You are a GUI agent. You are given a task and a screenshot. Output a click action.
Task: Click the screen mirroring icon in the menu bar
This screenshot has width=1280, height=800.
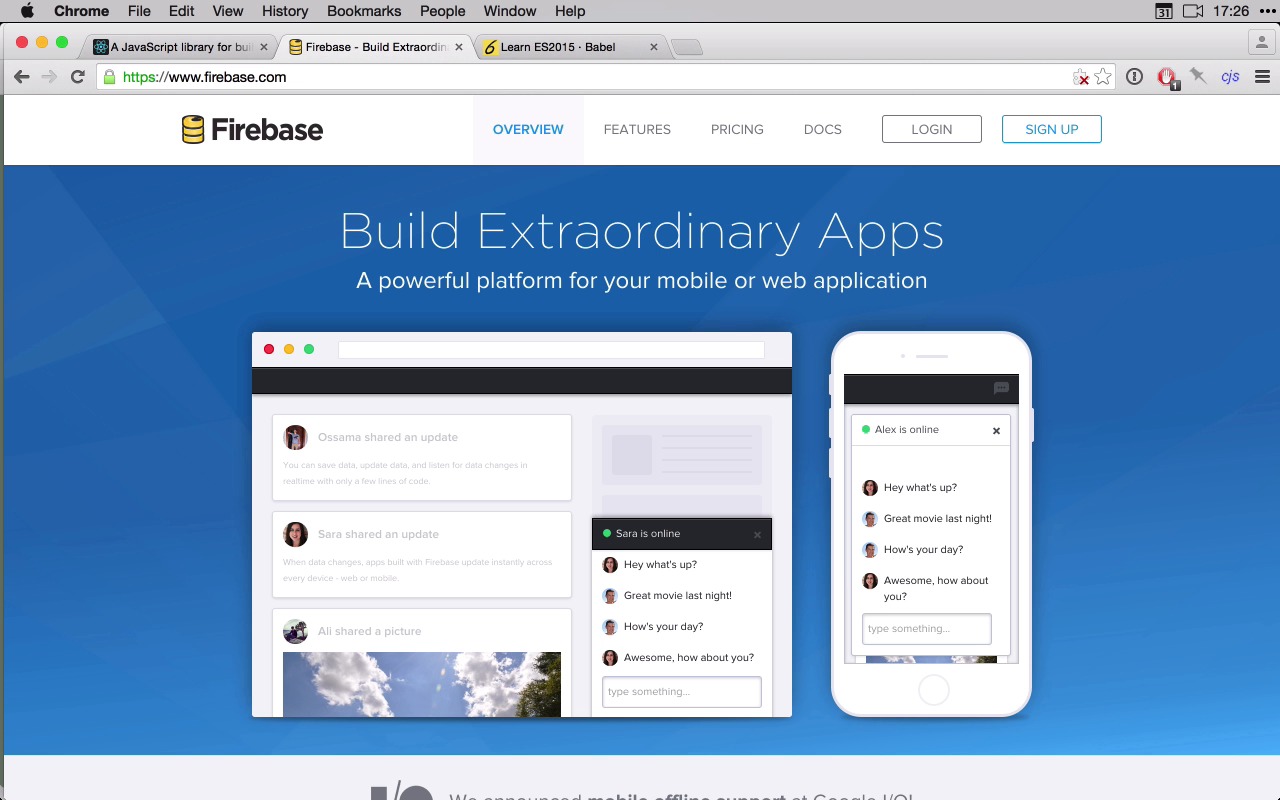(1193, 11)
